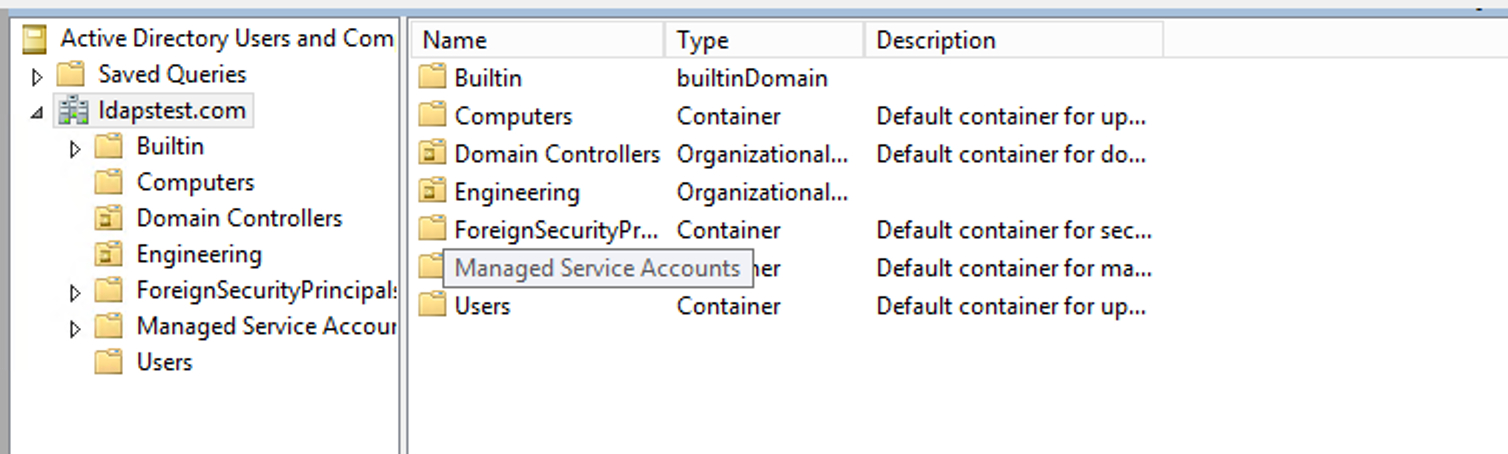Select Users in the left tree
This screenshot has height=454, width=1508.
pyautogui.click(x=164, y=363)
